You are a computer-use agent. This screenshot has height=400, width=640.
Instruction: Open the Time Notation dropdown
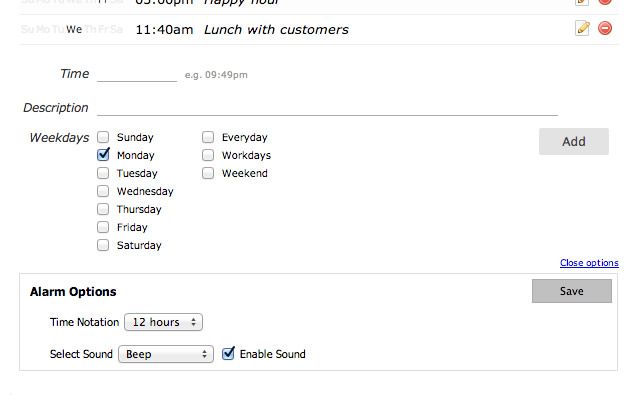pyautogui.click(x=164, y=322)
